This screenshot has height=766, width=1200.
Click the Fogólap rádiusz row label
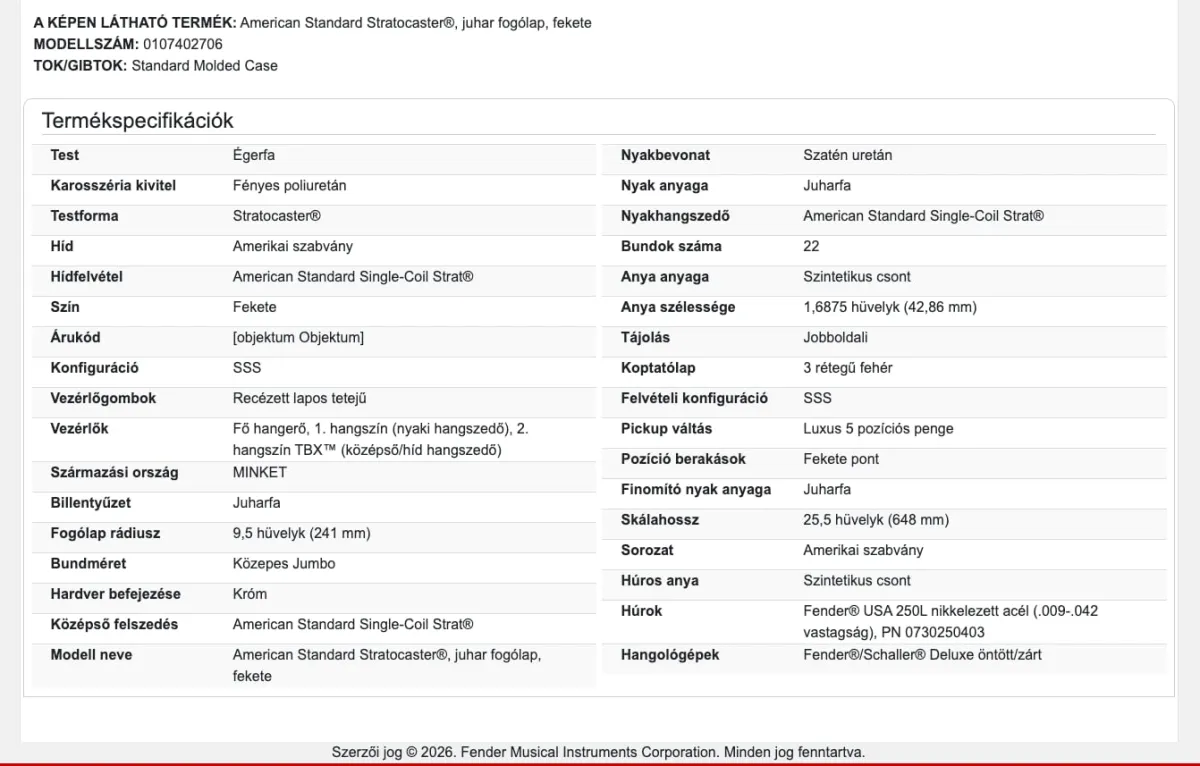[x=106, y=534]
